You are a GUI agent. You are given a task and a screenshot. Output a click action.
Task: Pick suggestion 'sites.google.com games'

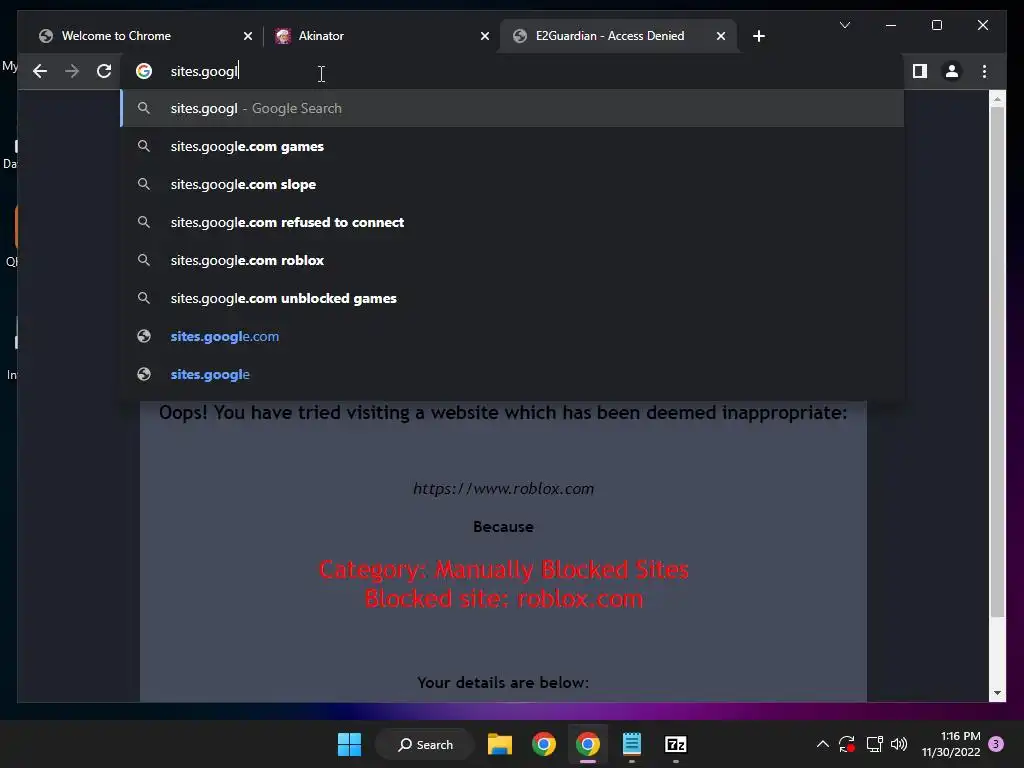point(512,146)
